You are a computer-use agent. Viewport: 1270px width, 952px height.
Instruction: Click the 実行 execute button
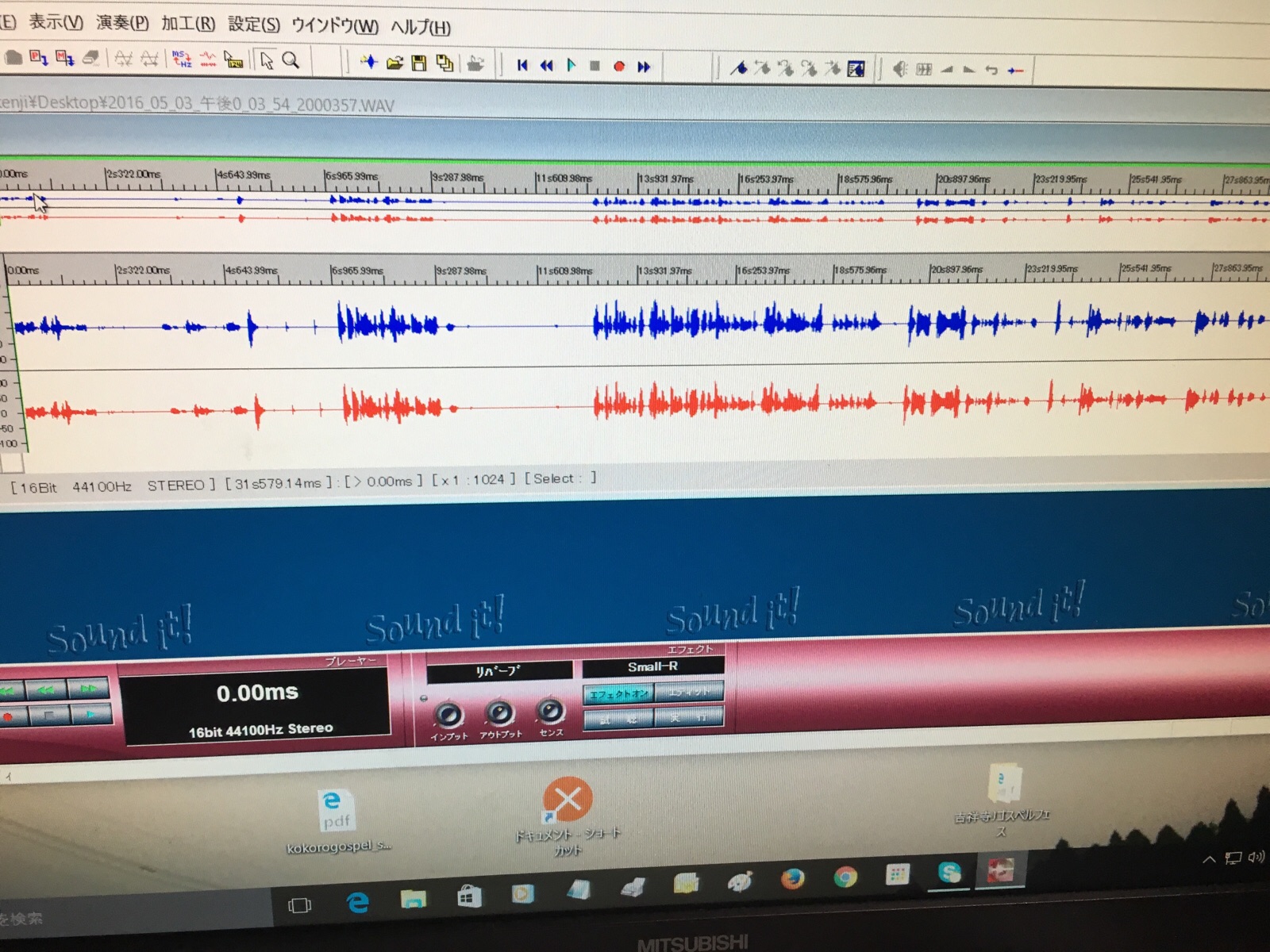click(x=689, y=718)
